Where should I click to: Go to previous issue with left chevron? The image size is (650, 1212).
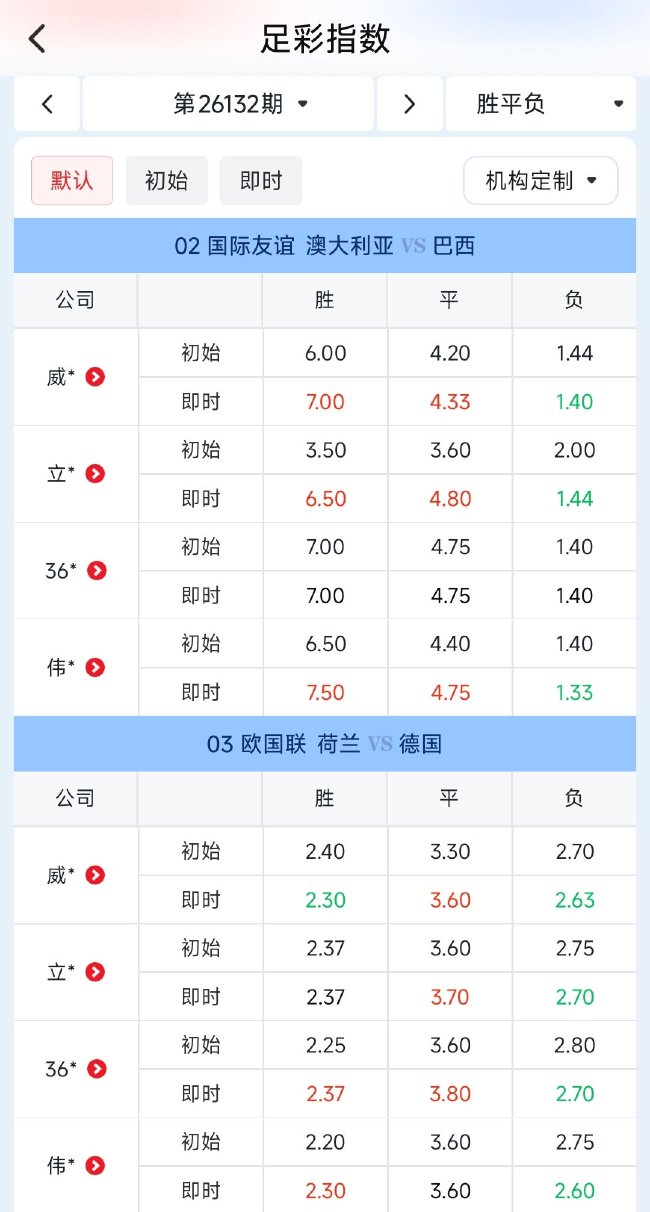point(47,104)
